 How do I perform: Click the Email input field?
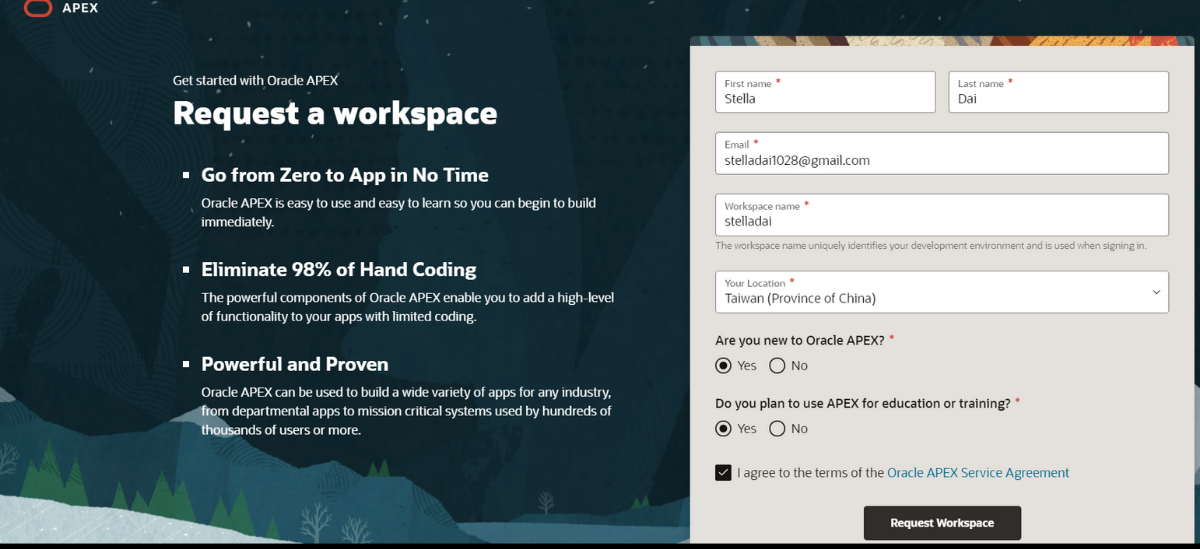(942, 153)
